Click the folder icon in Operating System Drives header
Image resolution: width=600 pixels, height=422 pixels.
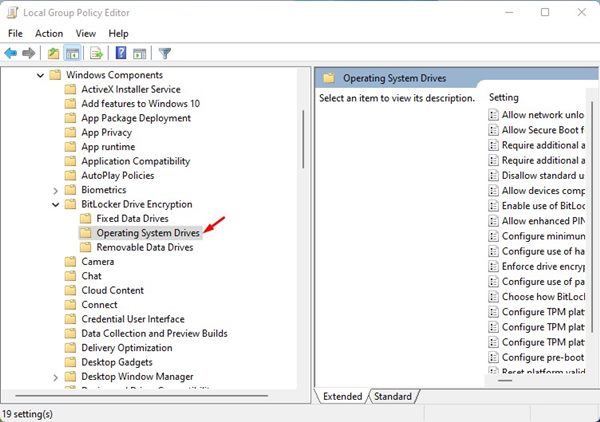[x=329, y=78]
